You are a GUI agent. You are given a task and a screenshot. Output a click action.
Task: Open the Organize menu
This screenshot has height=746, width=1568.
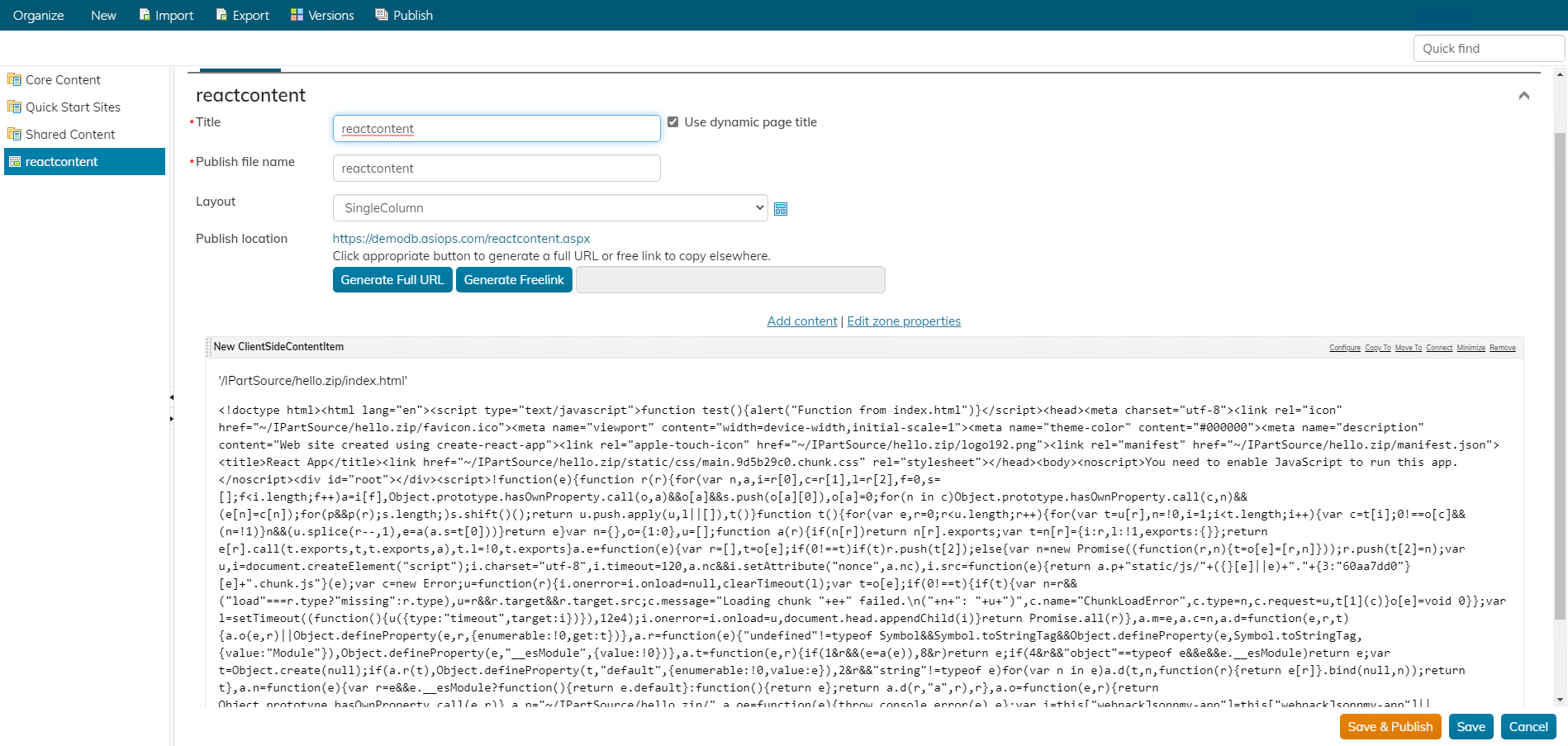(x=38, y=15)
